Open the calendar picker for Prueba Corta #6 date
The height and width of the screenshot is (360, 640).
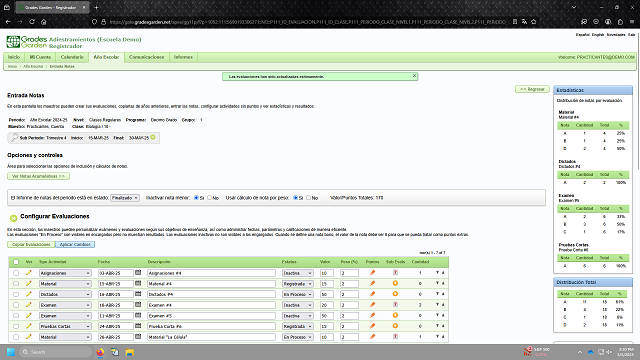click(x=138, y=326)
